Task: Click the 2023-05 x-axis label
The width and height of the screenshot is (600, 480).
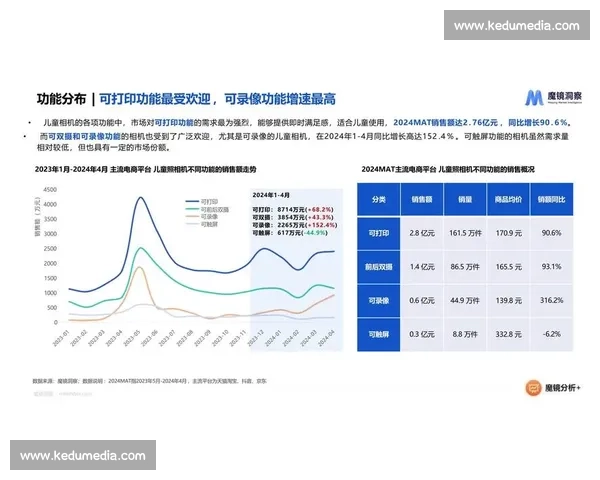Action: tap(132, 338)
